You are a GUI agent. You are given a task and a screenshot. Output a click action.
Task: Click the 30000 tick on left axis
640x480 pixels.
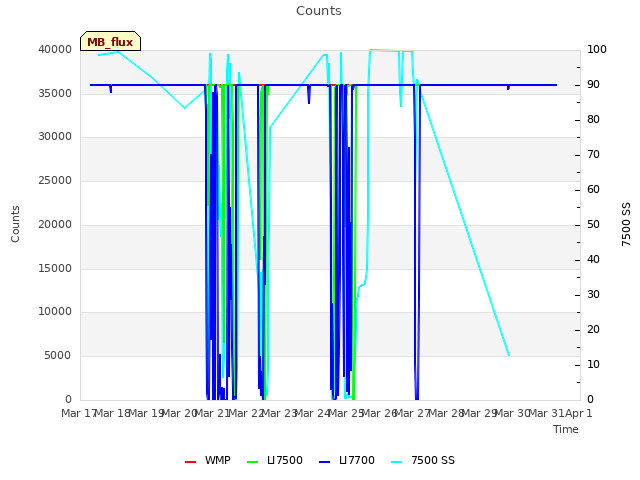tap(55, 136)
